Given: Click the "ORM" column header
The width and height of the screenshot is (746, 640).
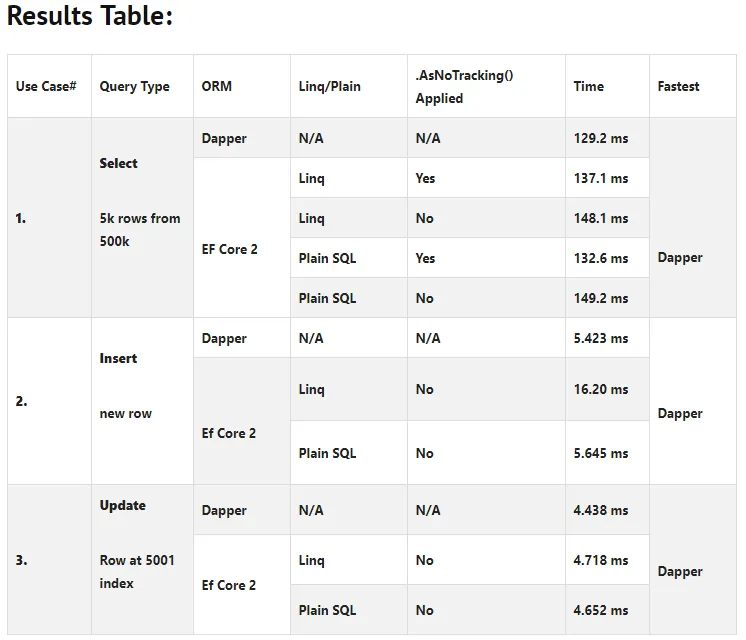Looking at the screenshot, I should tap(216, 87).
